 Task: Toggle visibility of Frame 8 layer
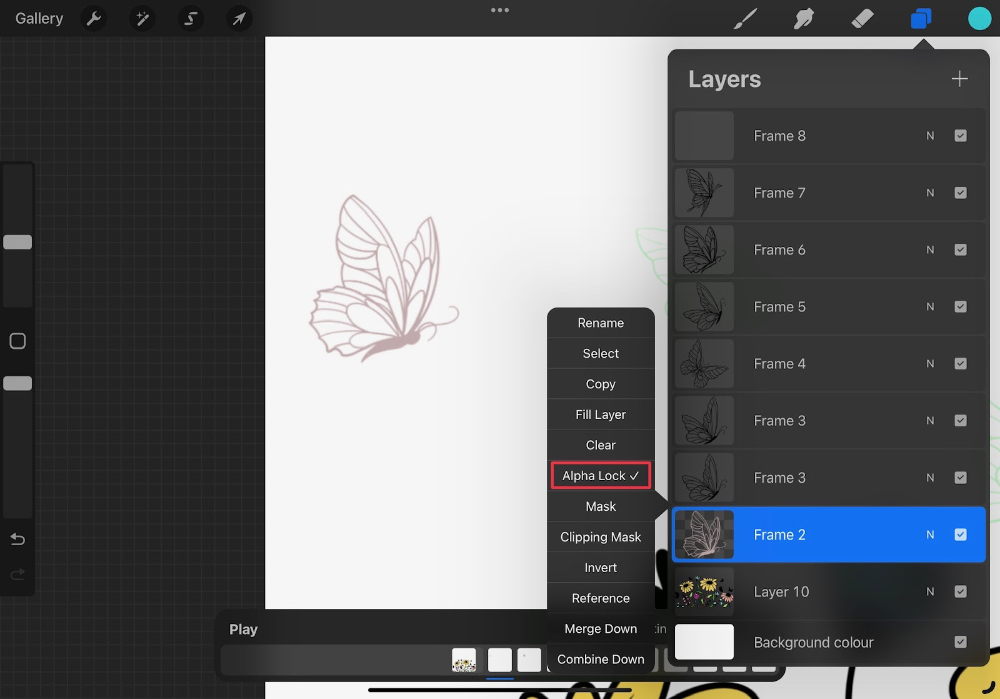pyautogui.click(x=961, y=136)
